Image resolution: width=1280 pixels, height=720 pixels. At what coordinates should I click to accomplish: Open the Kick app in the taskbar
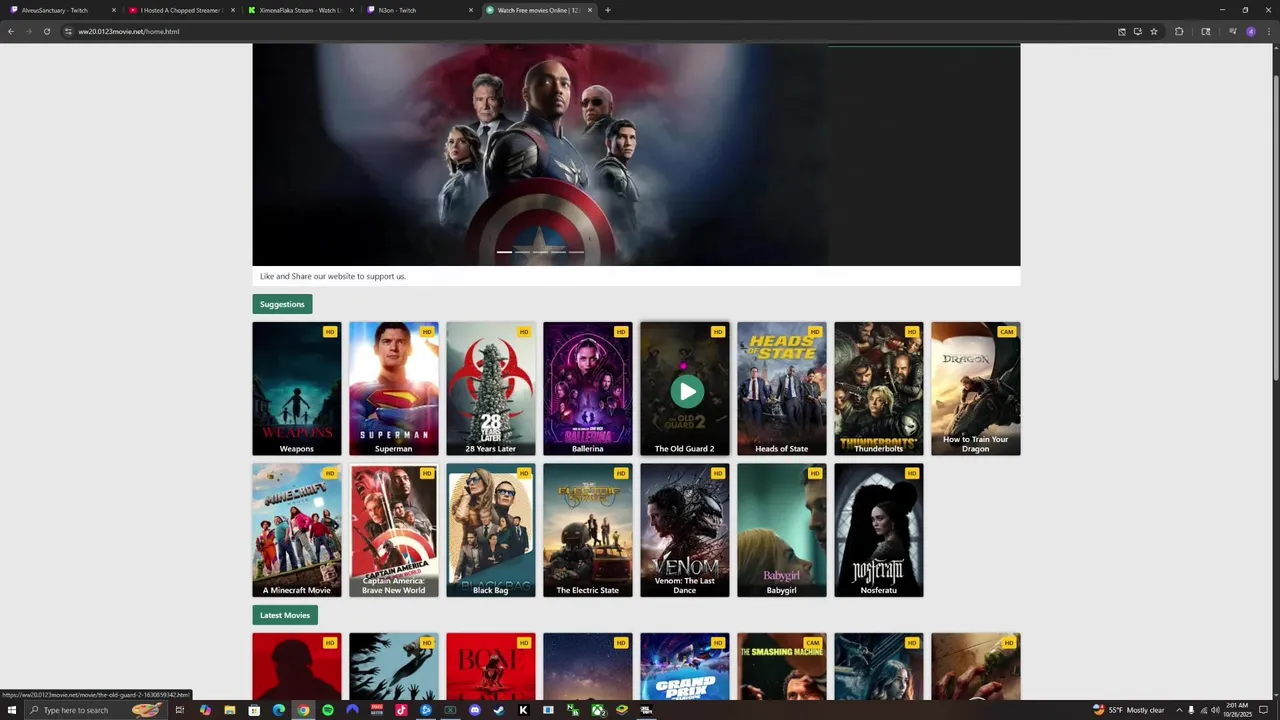click(x=524, y=710)
